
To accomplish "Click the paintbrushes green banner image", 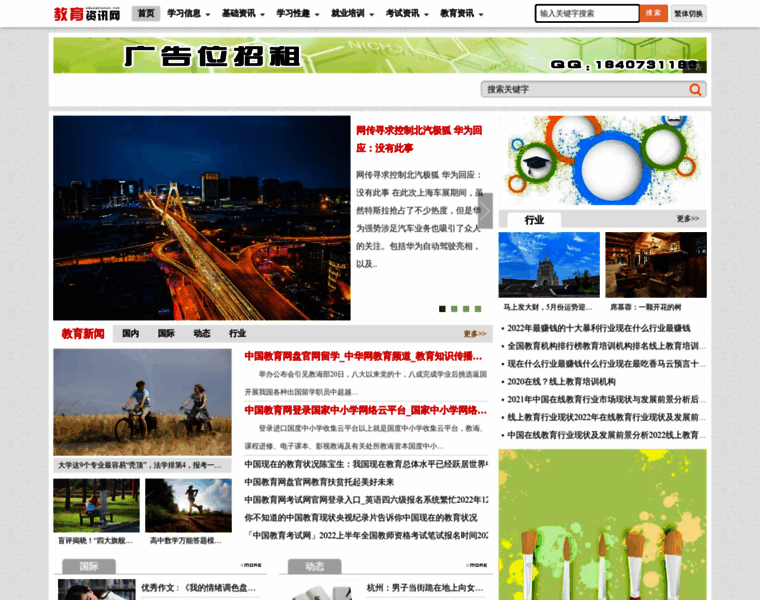I will click(x=602, y=525).
